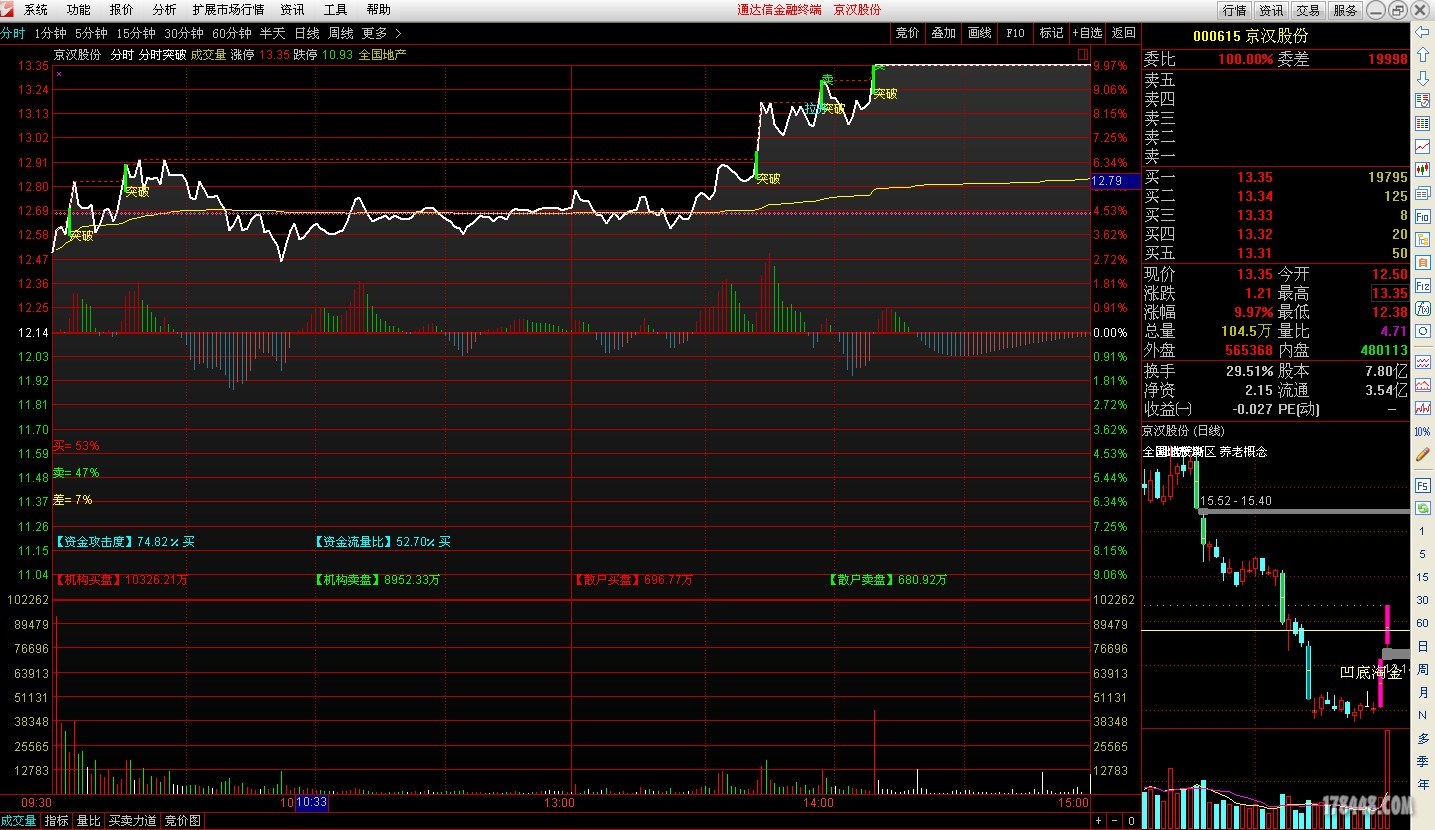The image size is (1435, 830).
Task: Click the up arrow icon in sidebar
Action: click(1422, 56)
